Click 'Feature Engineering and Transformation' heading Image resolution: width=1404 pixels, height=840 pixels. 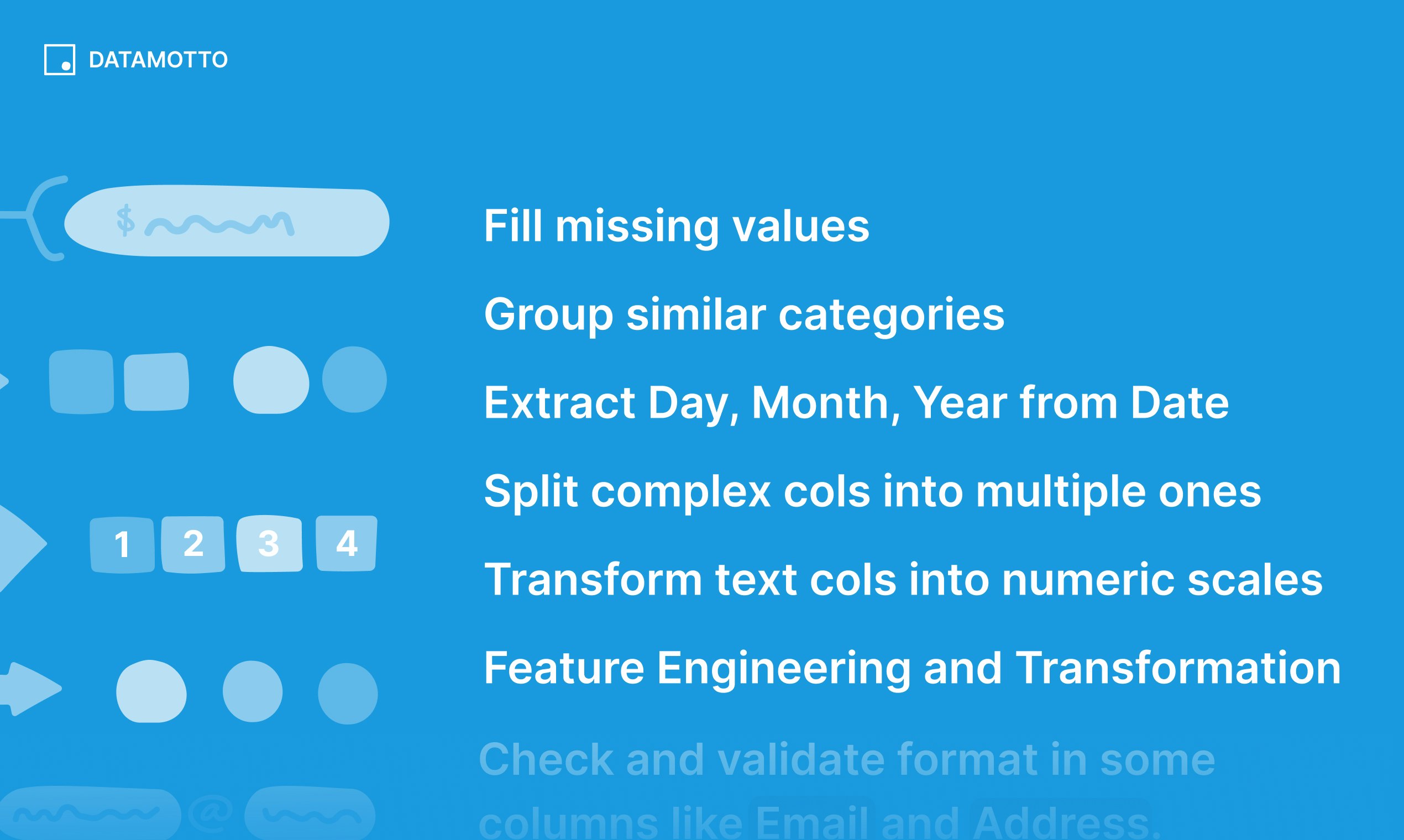(913, 669)
